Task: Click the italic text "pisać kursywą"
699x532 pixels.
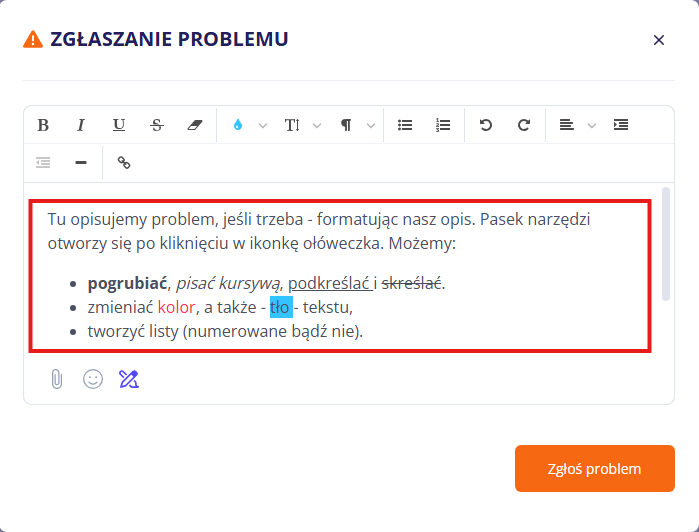Action: 228,284
